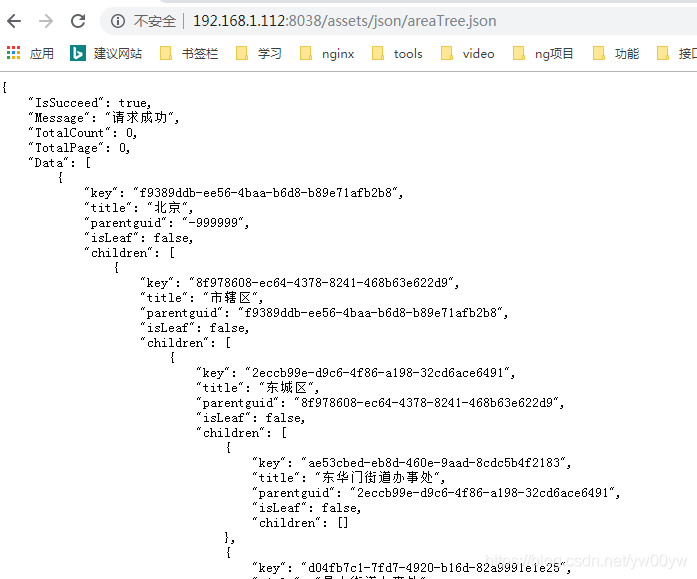
Task: Click the key ae53cbed-eb8d-460e line
Action: (412, 463)
